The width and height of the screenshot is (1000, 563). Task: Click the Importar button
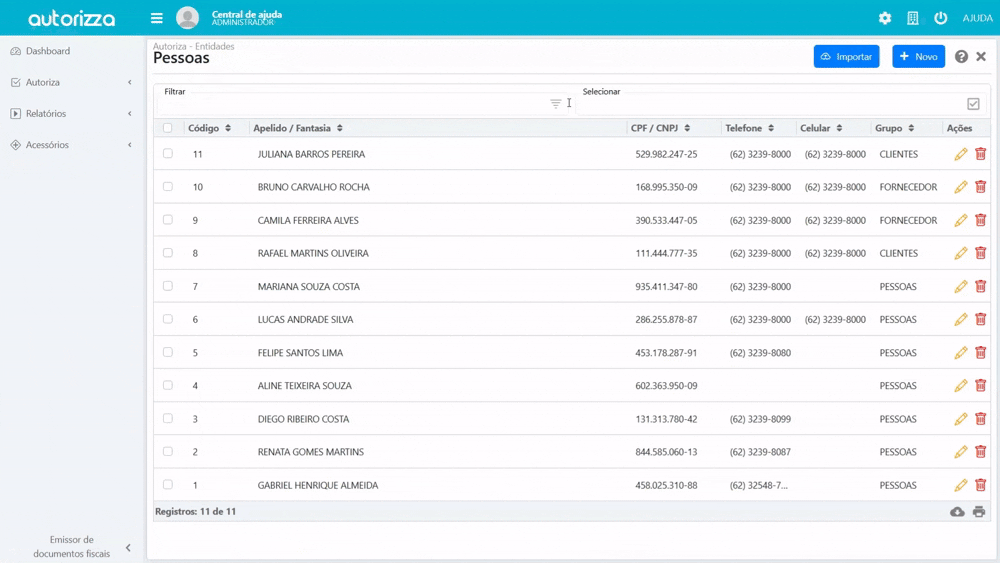[x=846, y=57]
